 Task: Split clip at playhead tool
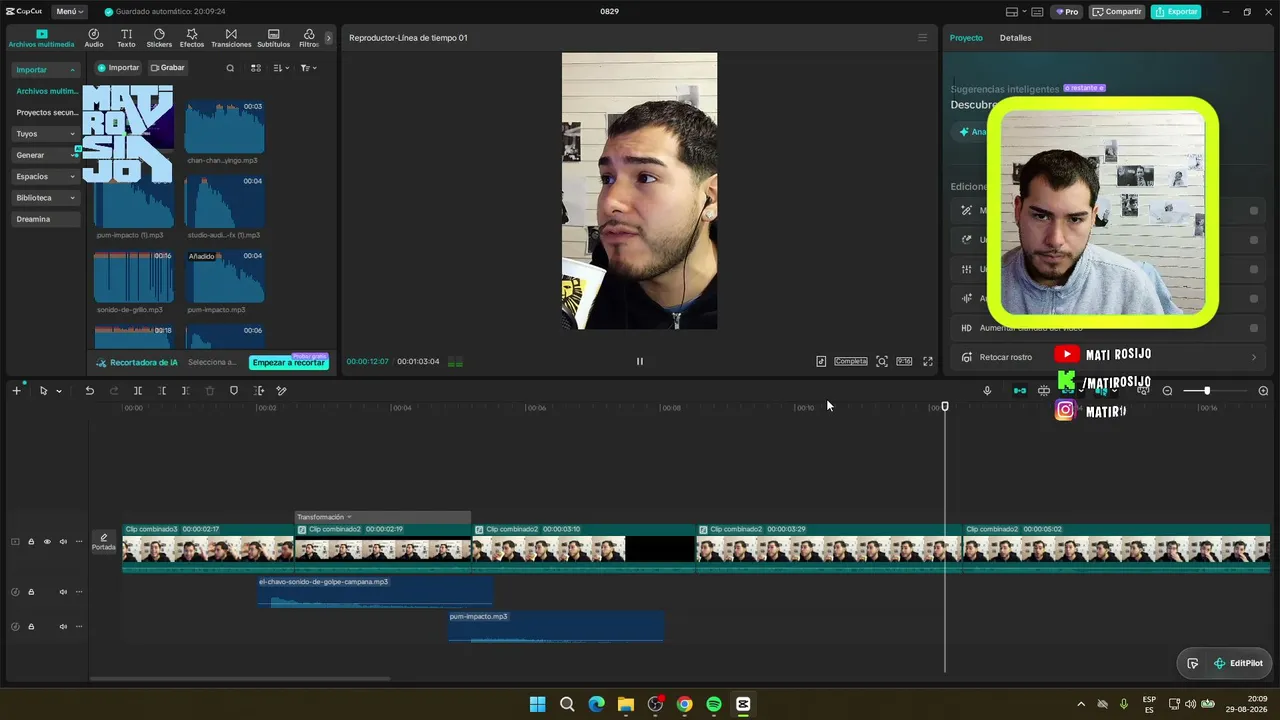138,391
